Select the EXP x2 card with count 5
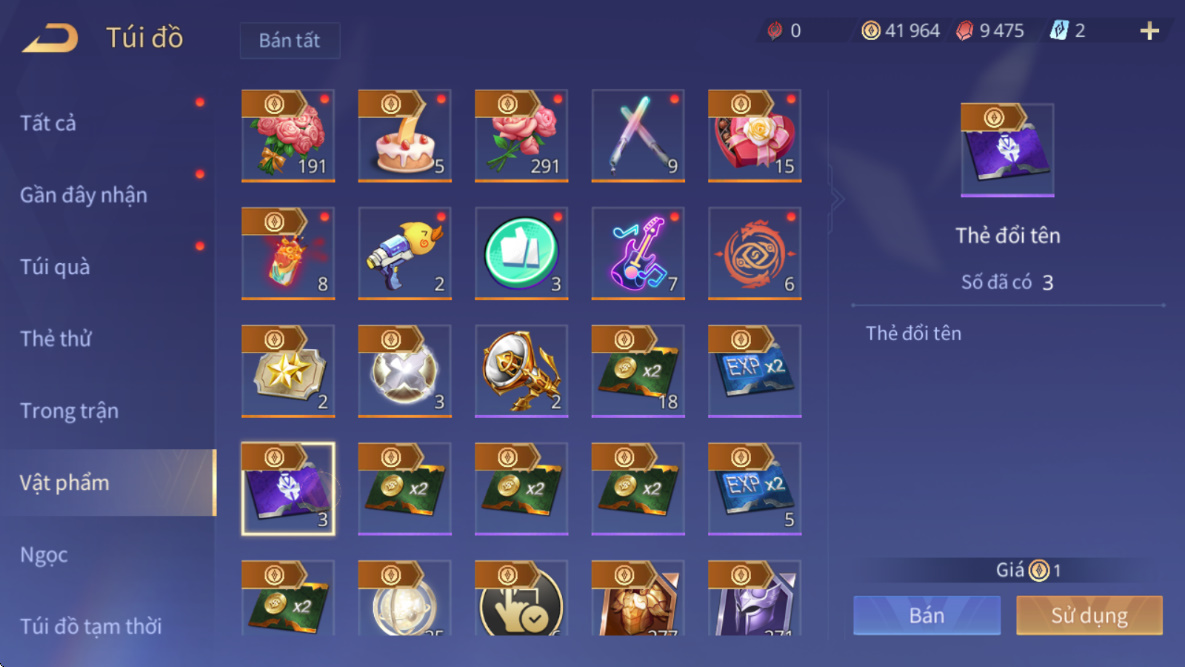This screenshot has height=667, width=1185. tap(754, 489)
